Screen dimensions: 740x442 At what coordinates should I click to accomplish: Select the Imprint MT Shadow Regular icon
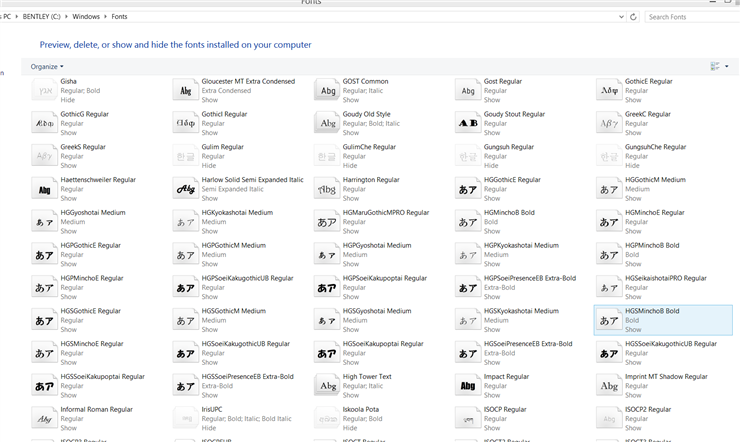coord(609,385)
